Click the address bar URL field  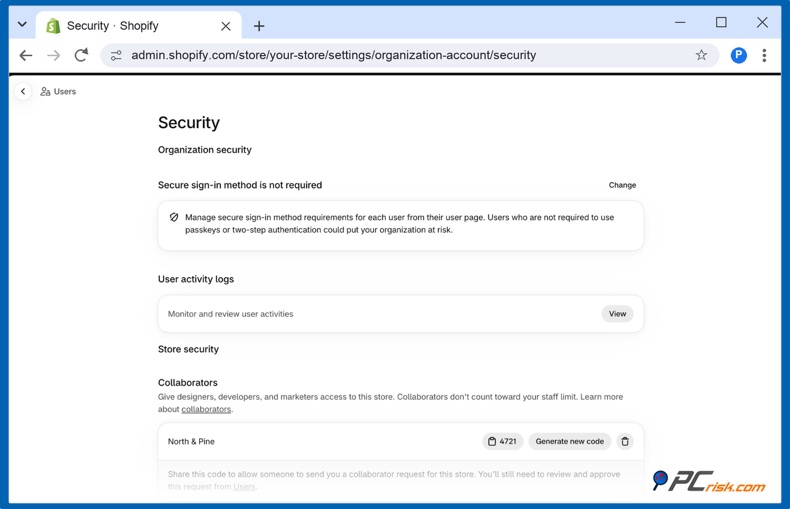[334, 55]
